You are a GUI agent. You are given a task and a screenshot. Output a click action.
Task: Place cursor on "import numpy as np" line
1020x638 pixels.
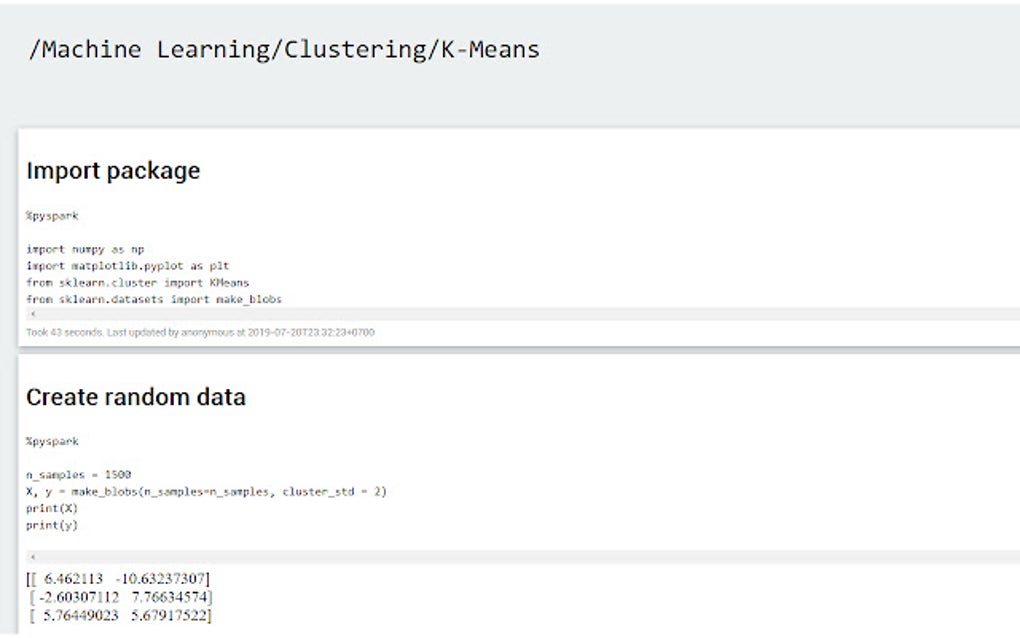click(85, 249)
